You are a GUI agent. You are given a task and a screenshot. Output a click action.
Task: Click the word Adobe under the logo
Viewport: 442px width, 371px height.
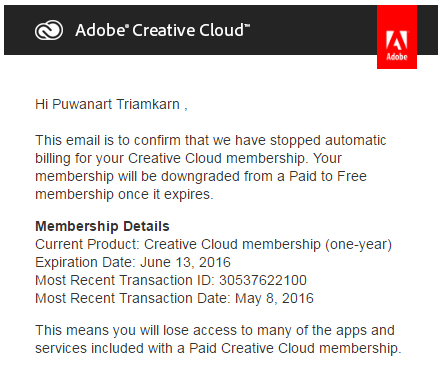[397, 57]
